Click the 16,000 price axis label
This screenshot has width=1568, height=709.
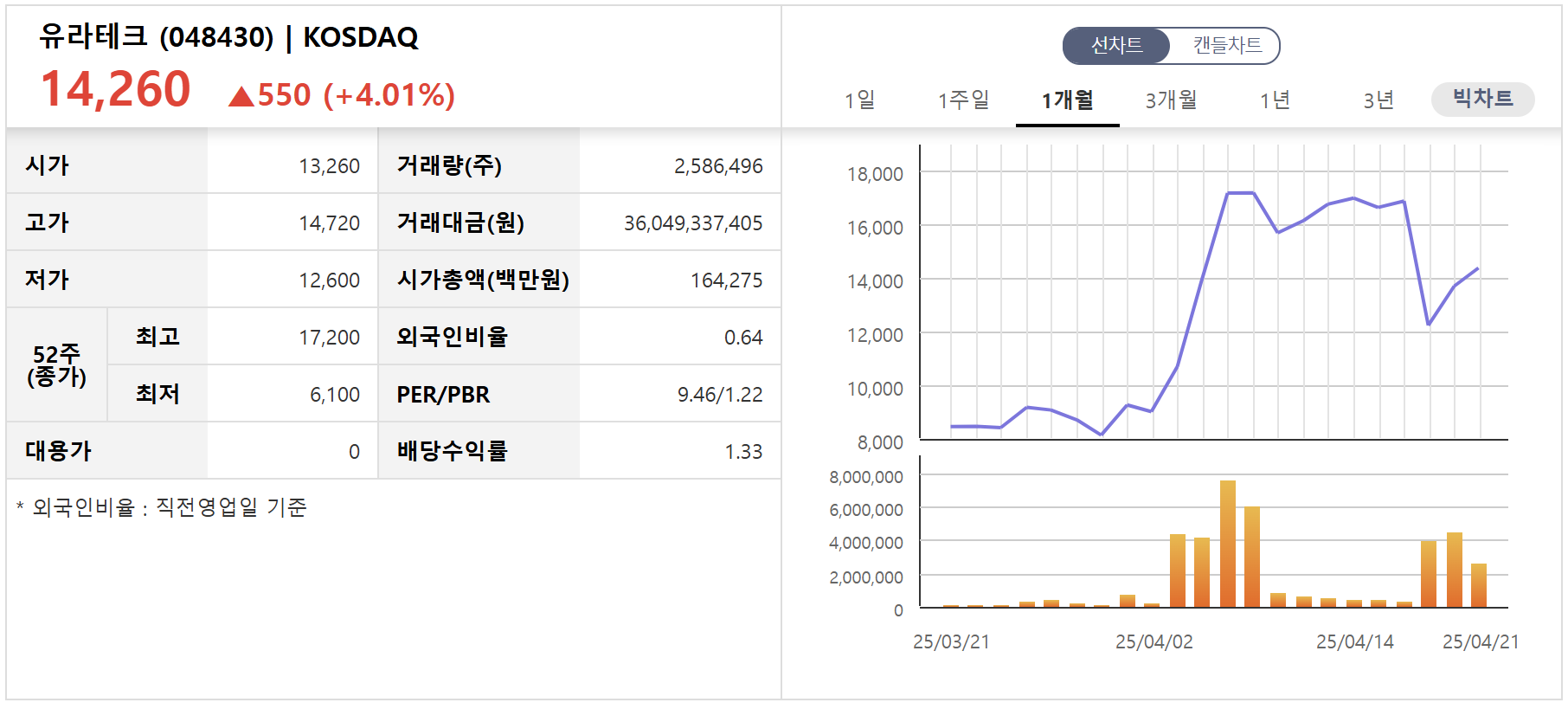[x=875, y=229]
